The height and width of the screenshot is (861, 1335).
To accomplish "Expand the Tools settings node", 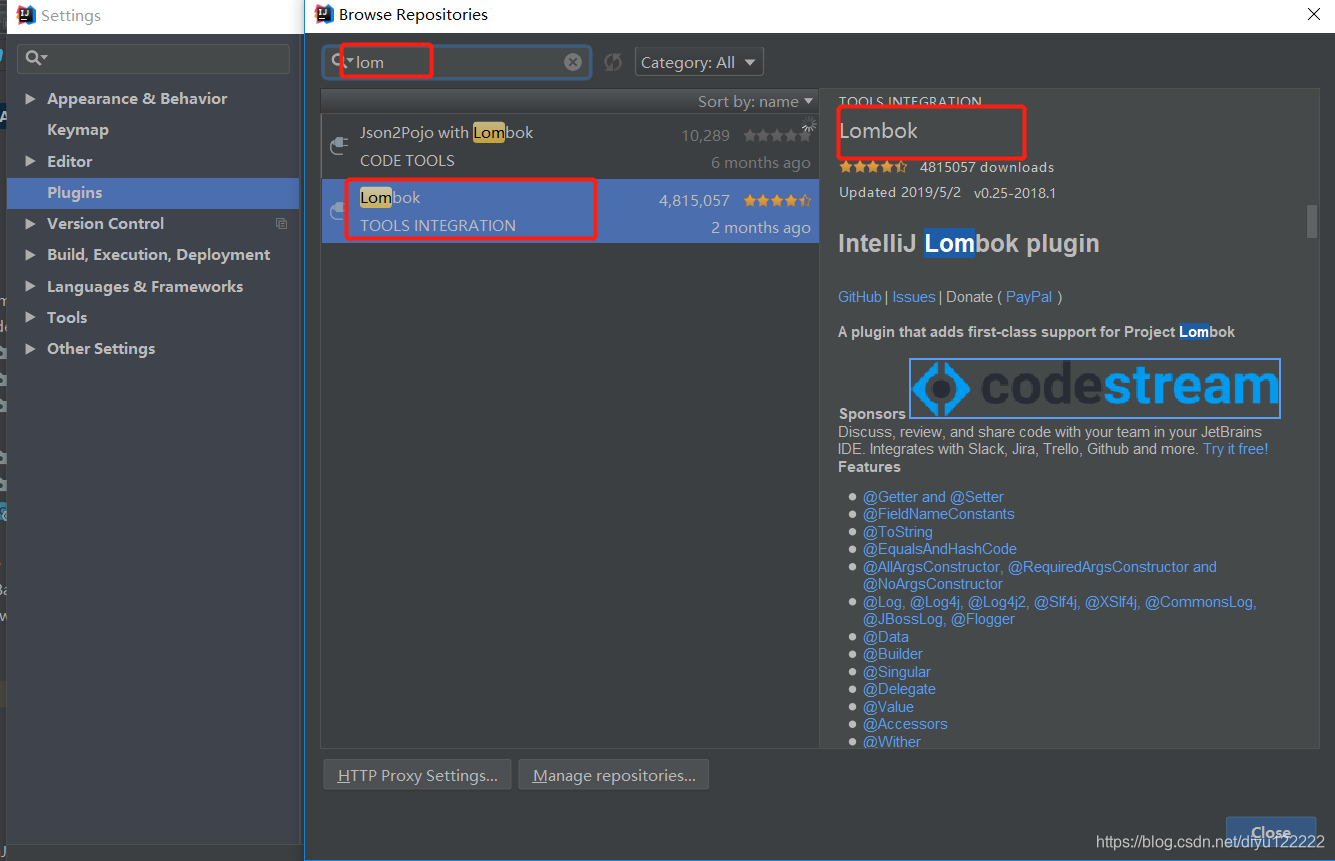I will 30,317.
